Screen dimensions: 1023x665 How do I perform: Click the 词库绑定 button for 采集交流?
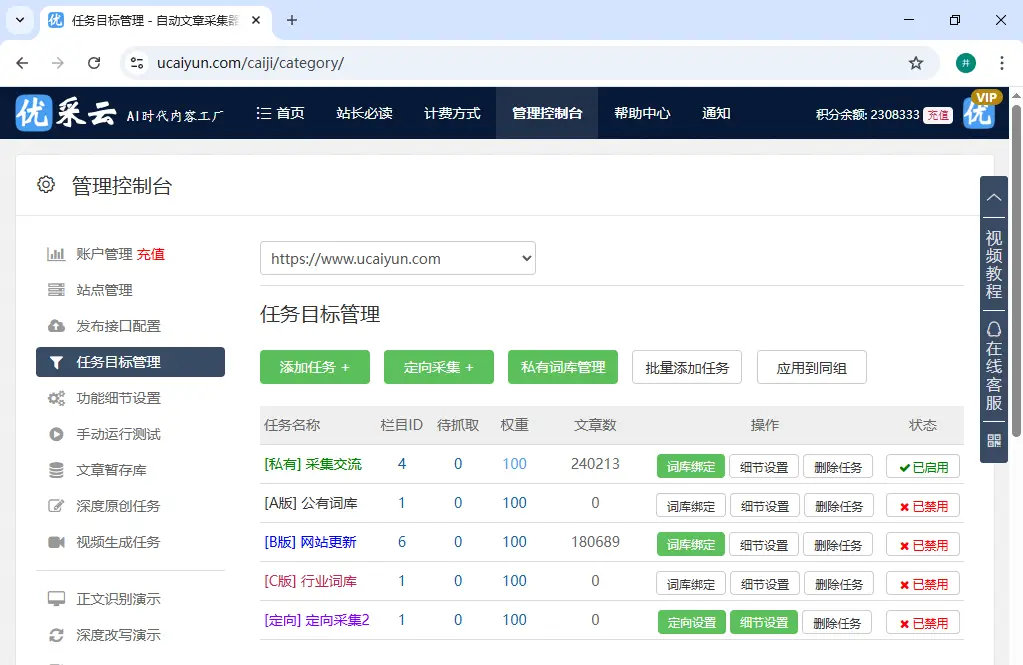click(x=690, y=465)
